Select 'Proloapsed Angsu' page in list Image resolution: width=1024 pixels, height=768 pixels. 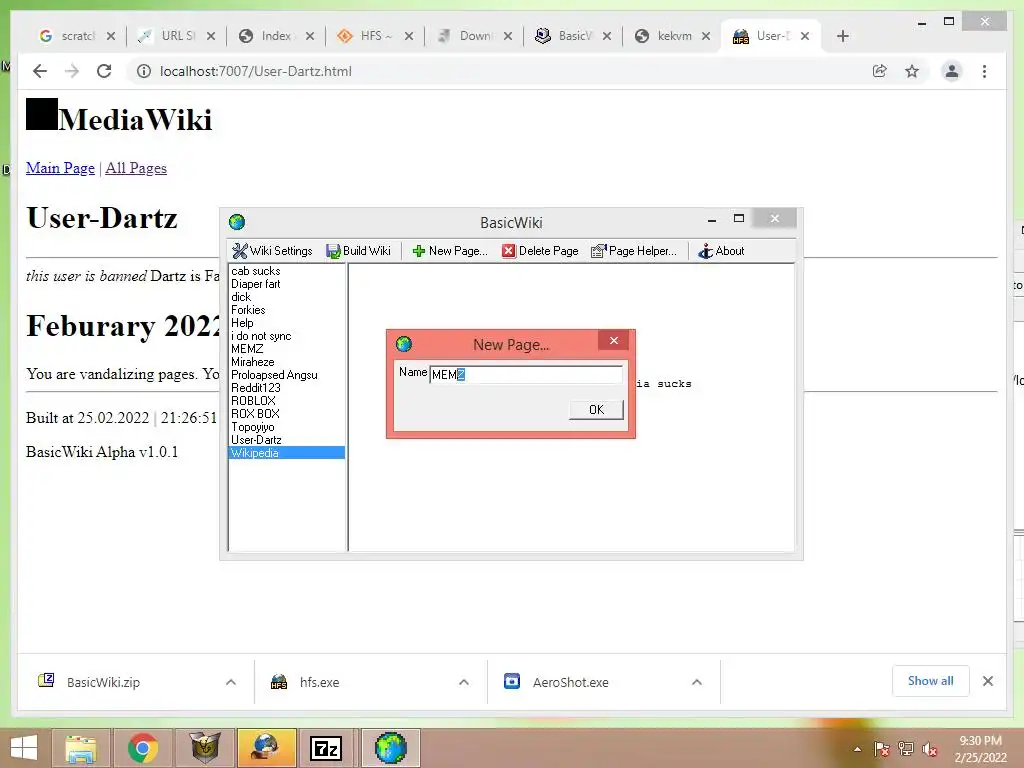[274, 375]
